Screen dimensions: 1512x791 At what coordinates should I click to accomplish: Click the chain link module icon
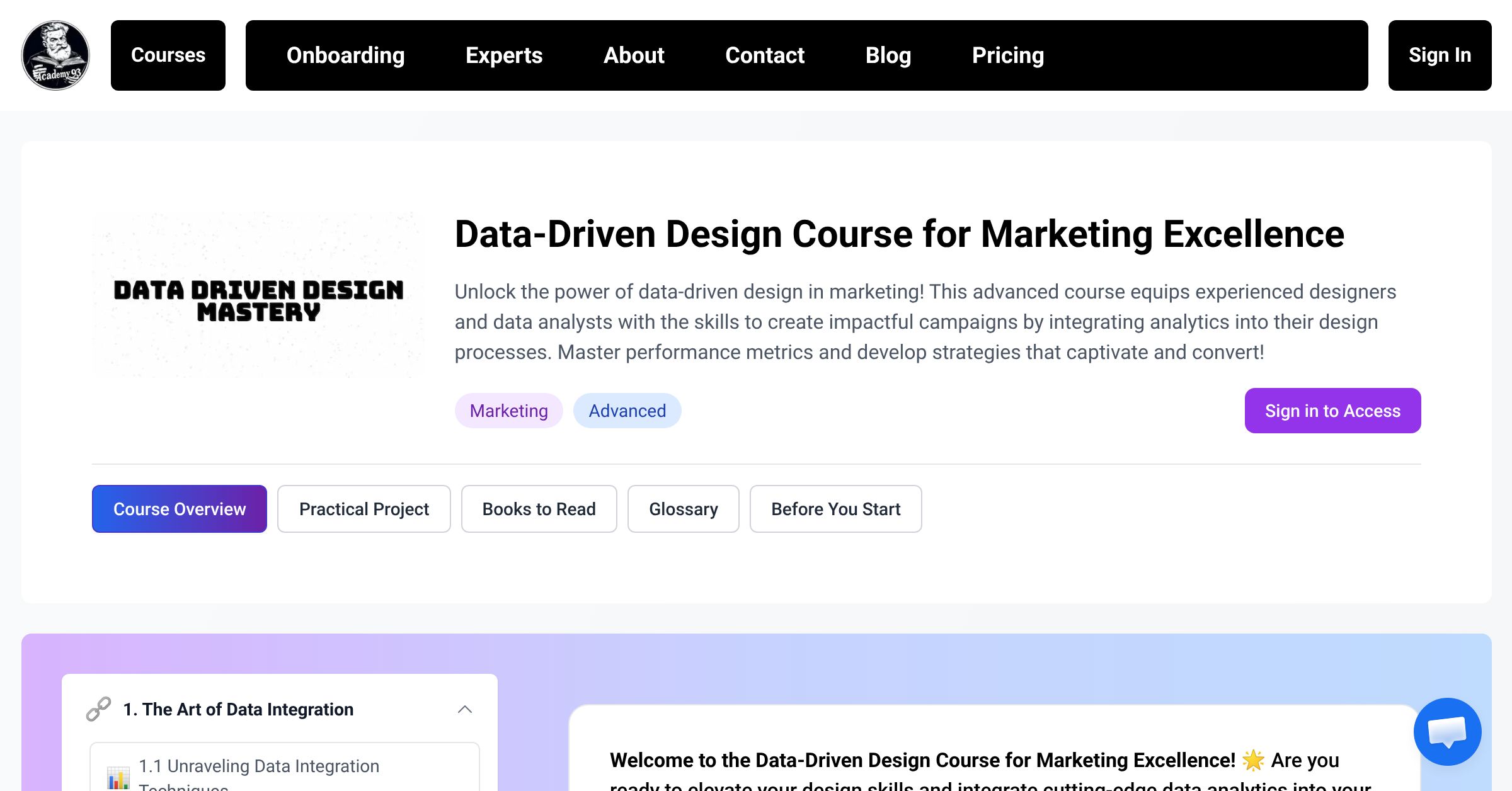click(99, 709)
